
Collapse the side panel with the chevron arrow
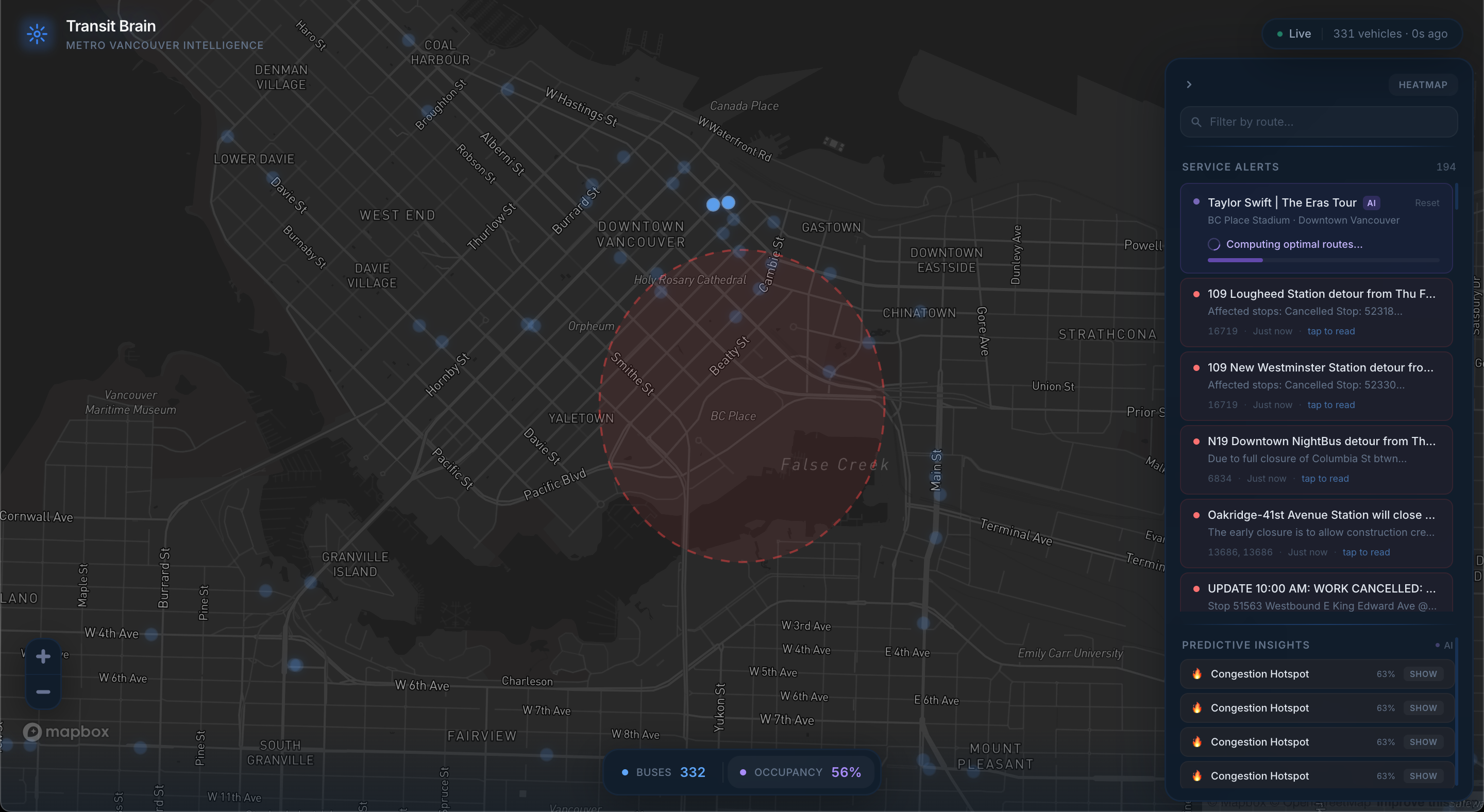(x=1189, y=84)
